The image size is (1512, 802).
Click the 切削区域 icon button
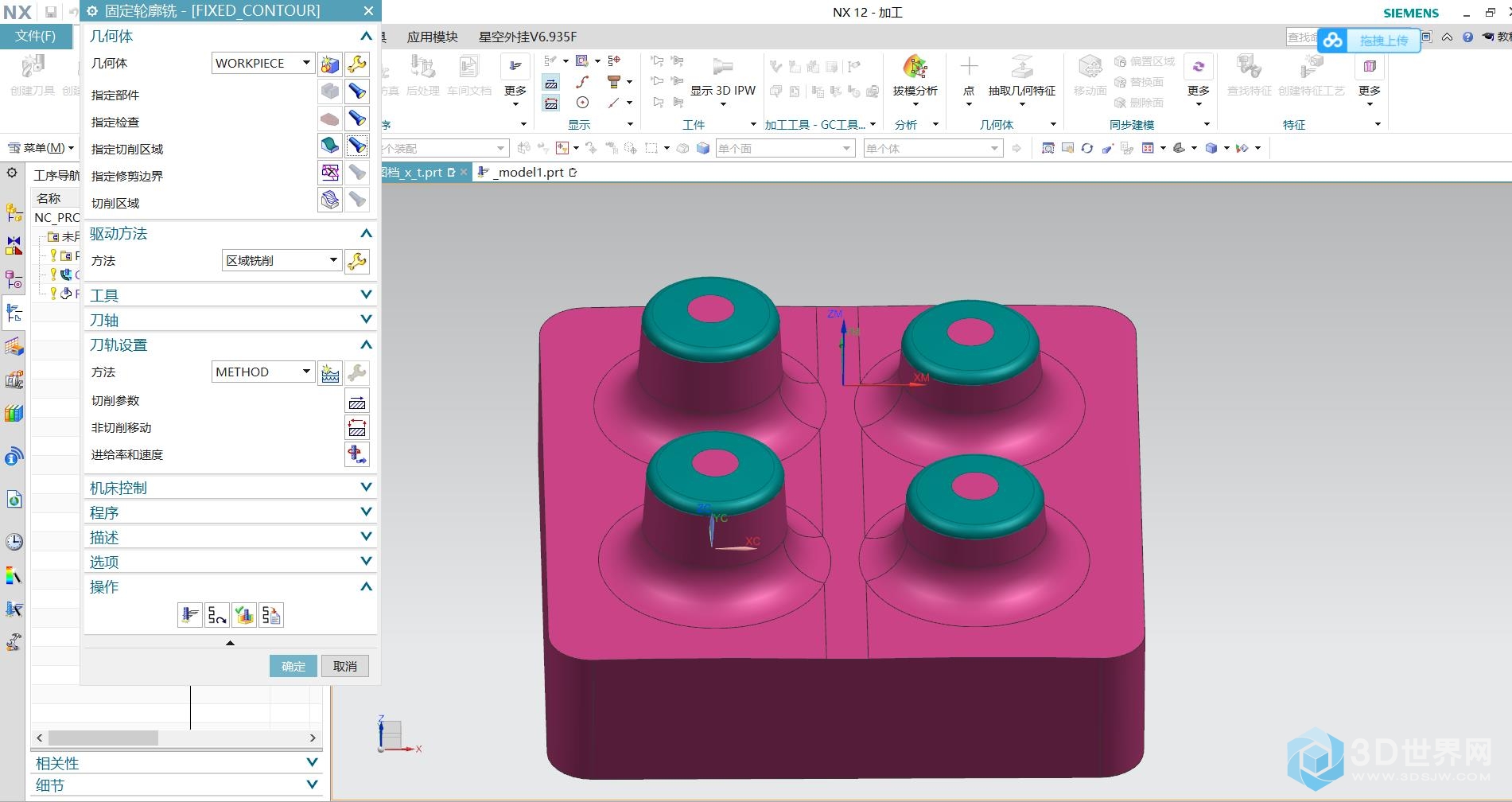330,200
